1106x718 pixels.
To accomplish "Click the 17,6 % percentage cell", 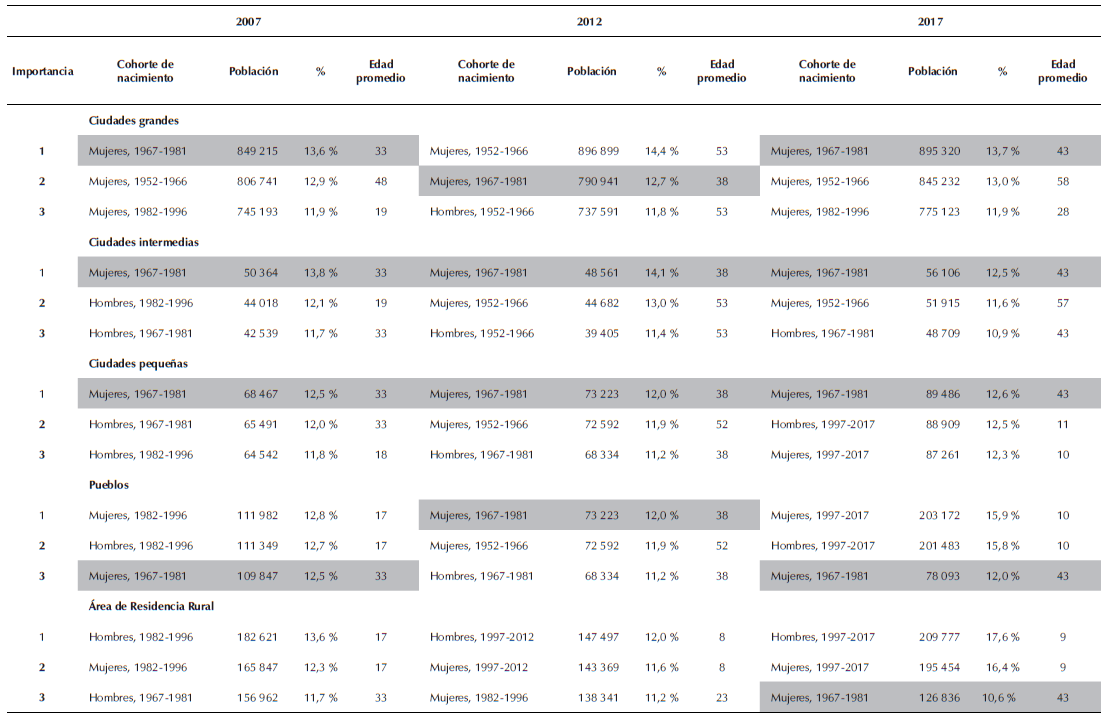I will [x=1002, y=637].
